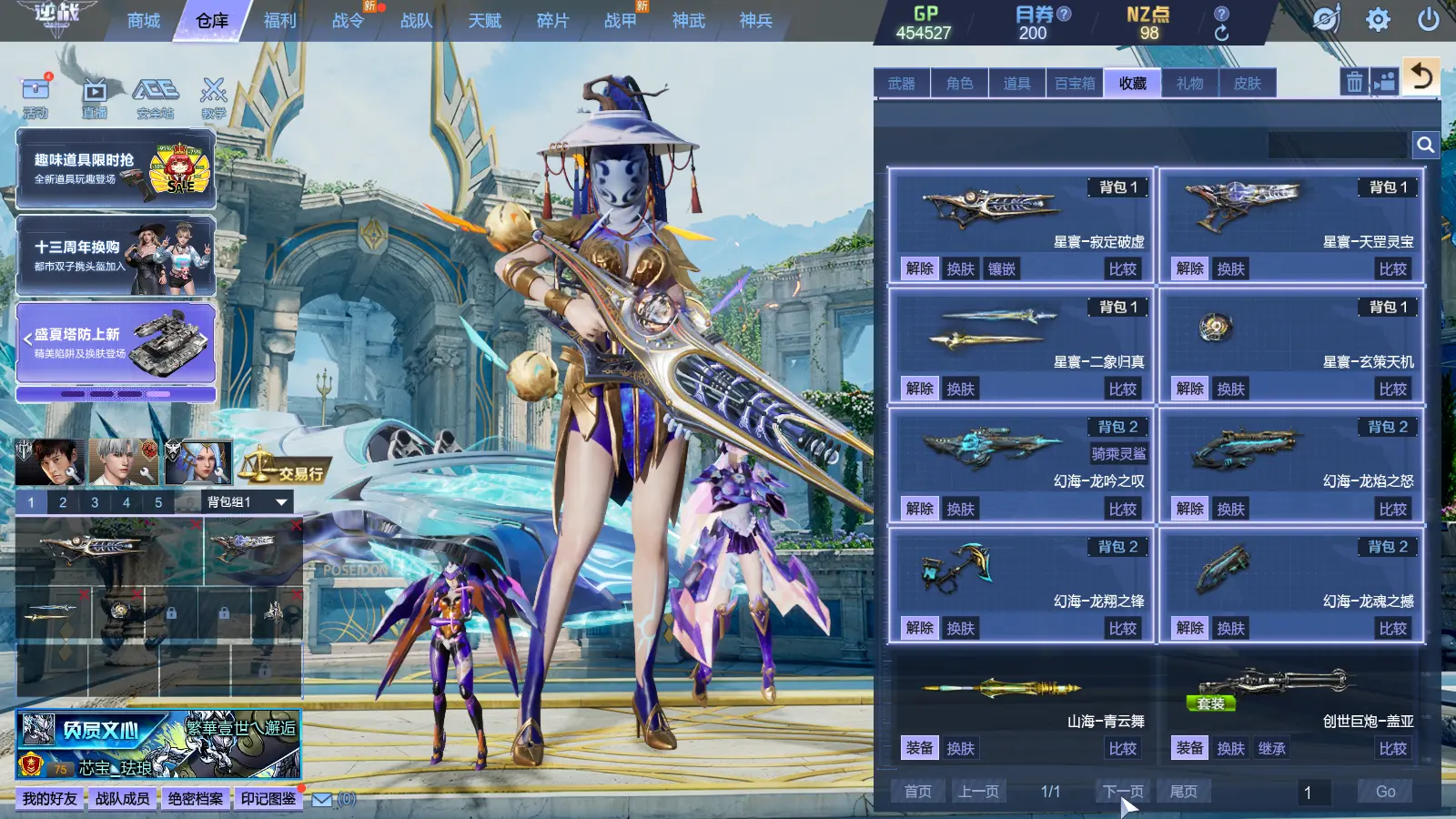This screenshot has width=1456, height=819.
Task: Open the 战甲 armor menu
Action: (x=621, y=20)
